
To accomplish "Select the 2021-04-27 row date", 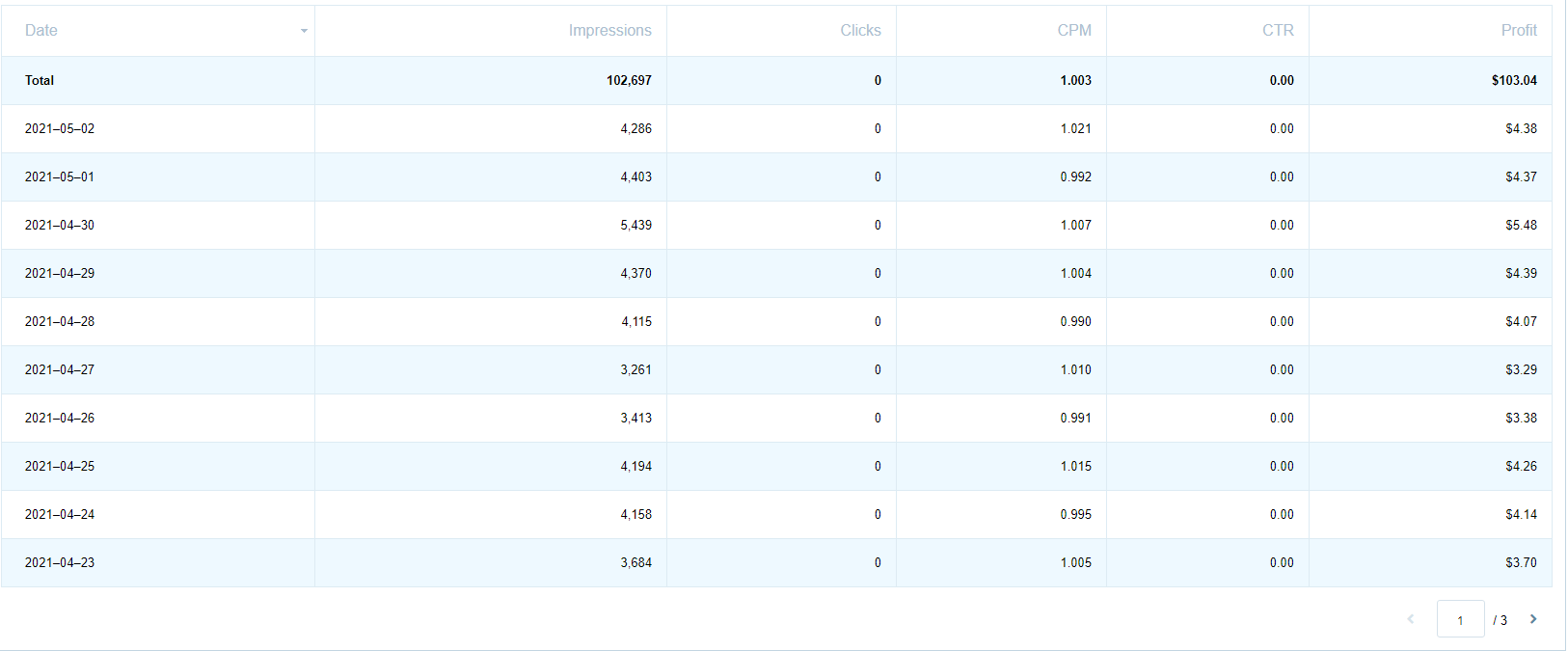I will coord(60,369).
